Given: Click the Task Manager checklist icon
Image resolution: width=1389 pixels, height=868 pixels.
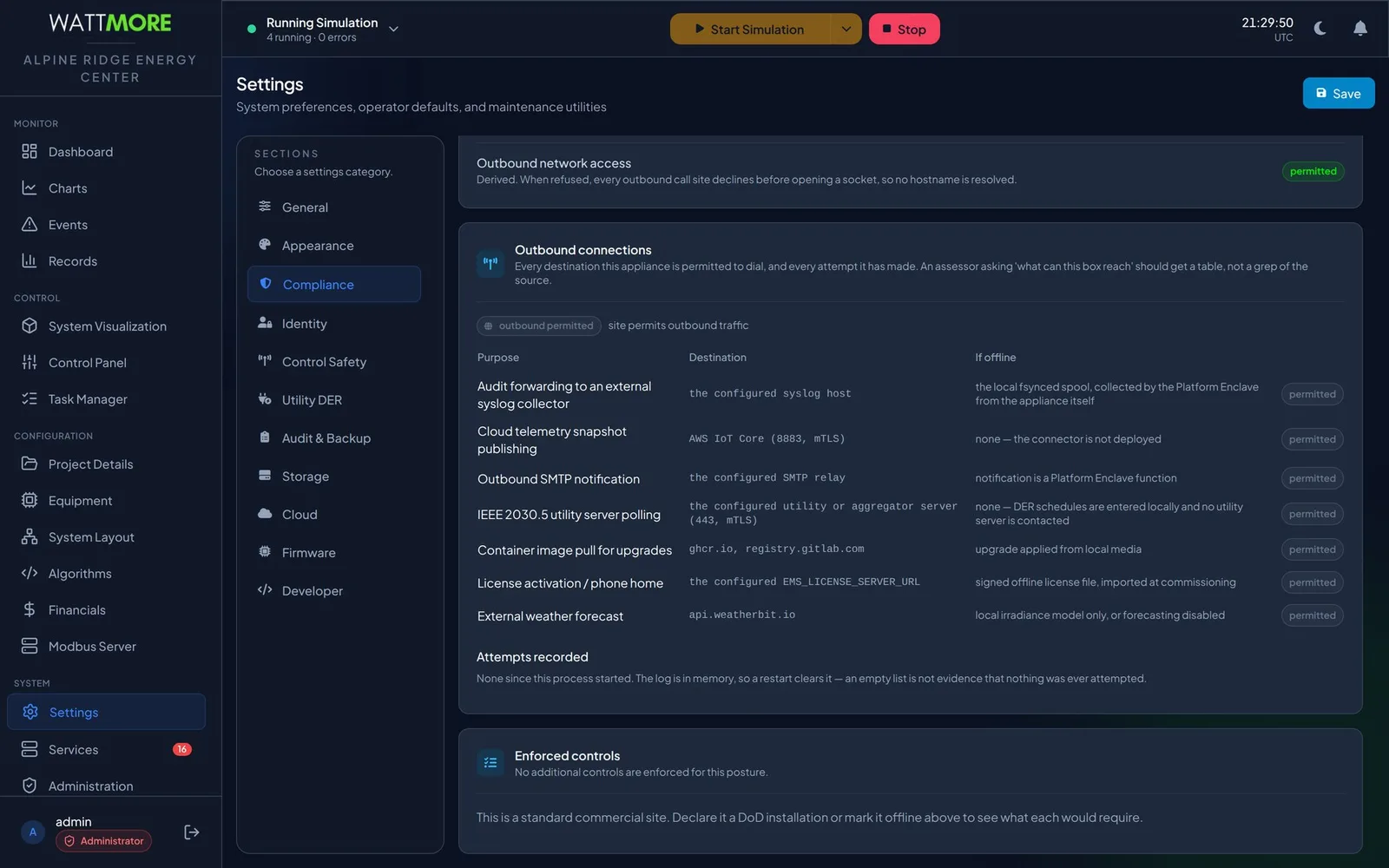Looking at the screenshot, I should (30, 399).
